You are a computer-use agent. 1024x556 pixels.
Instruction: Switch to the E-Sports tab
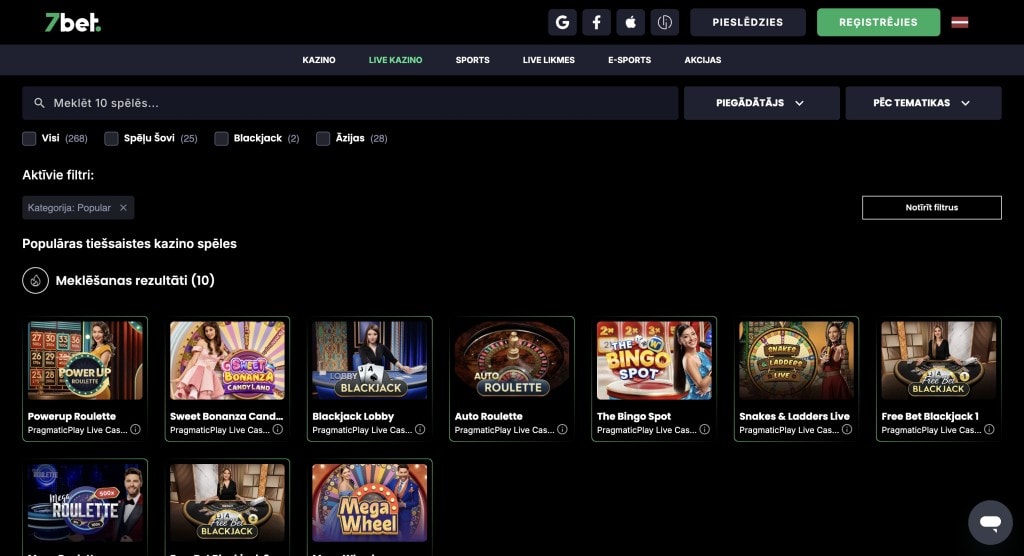coord(630,60)
